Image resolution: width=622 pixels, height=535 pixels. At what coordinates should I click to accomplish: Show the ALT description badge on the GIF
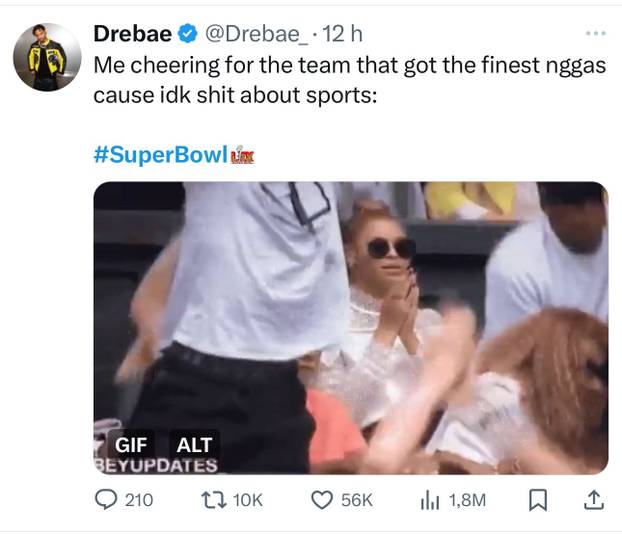(194, 445)
